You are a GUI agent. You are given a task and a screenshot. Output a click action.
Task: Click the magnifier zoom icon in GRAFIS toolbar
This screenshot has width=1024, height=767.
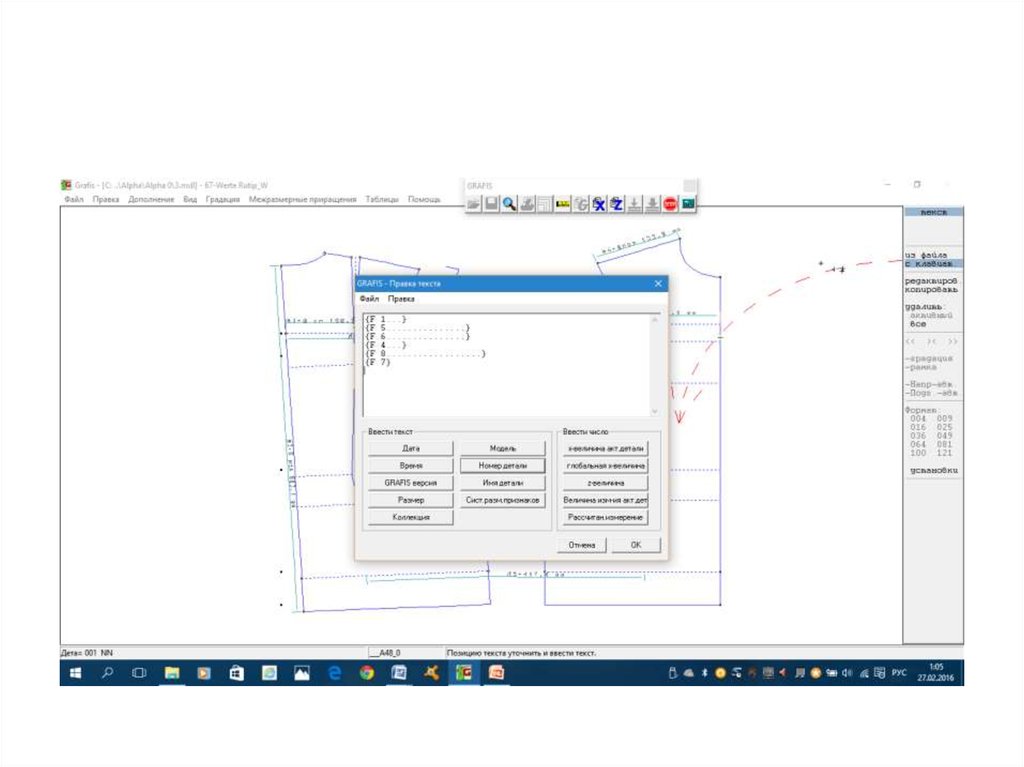[509, 204]
